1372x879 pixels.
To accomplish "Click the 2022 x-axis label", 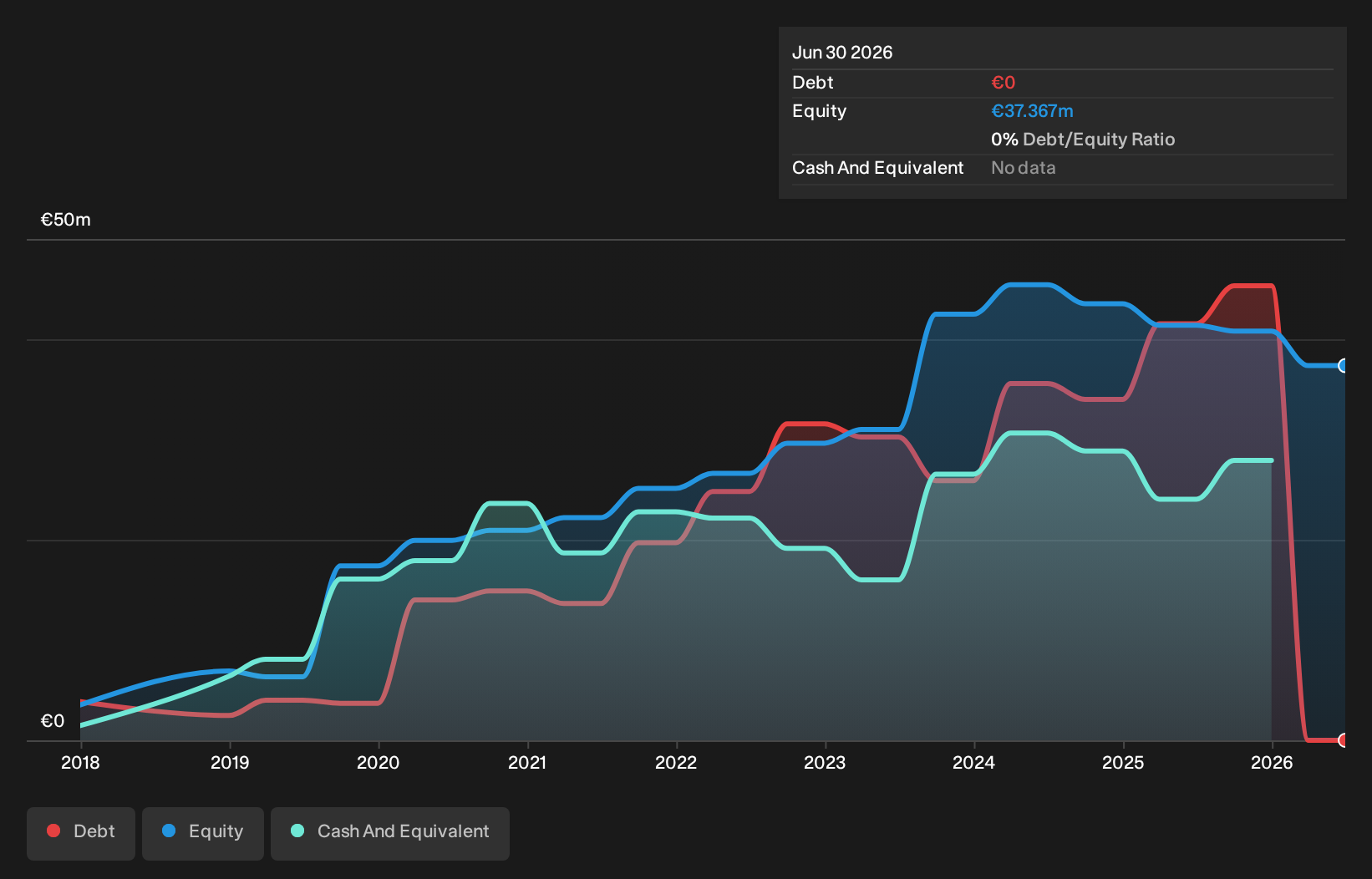I will click(676, 762).
